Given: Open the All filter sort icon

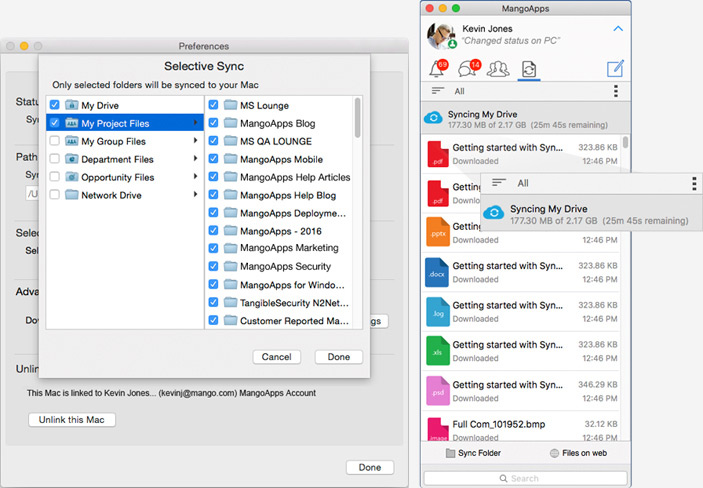Looking at the screenshot, I should [438, 91].
